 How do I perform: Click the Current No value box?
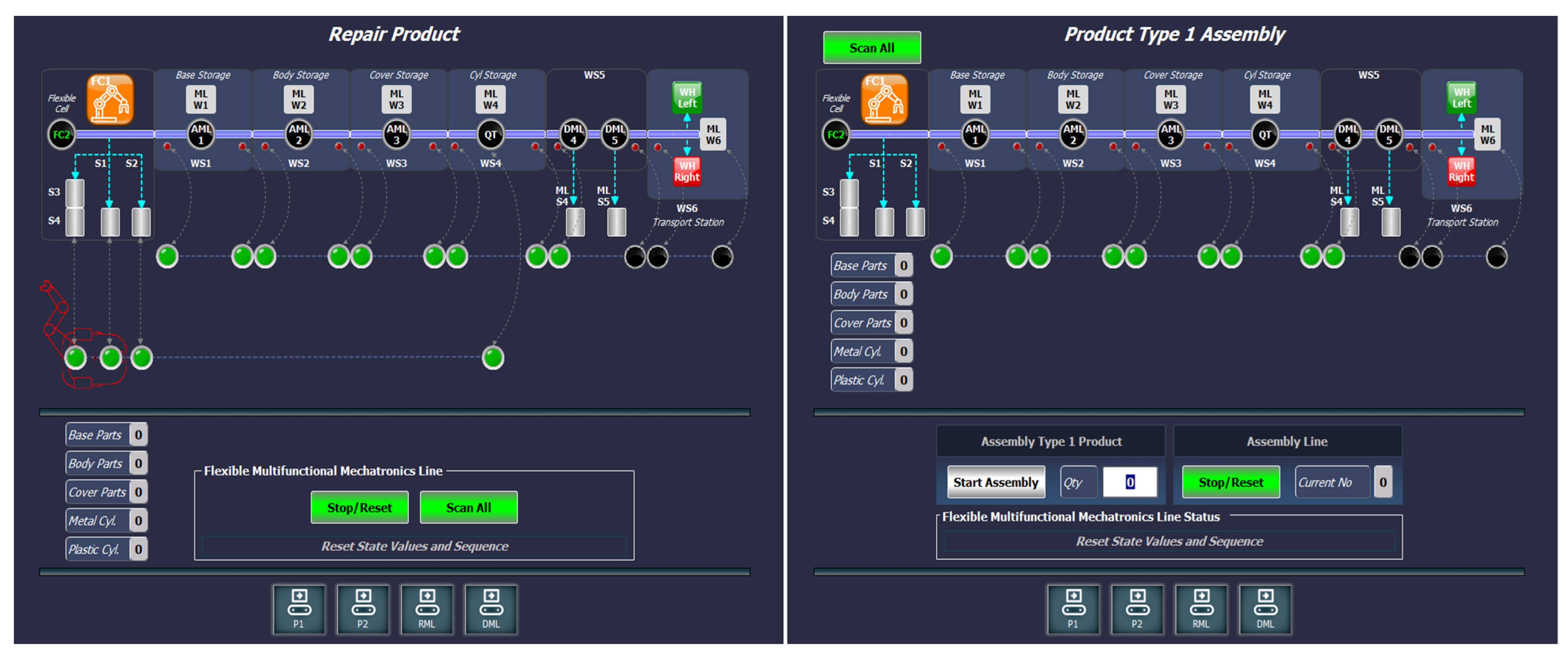1382,482
